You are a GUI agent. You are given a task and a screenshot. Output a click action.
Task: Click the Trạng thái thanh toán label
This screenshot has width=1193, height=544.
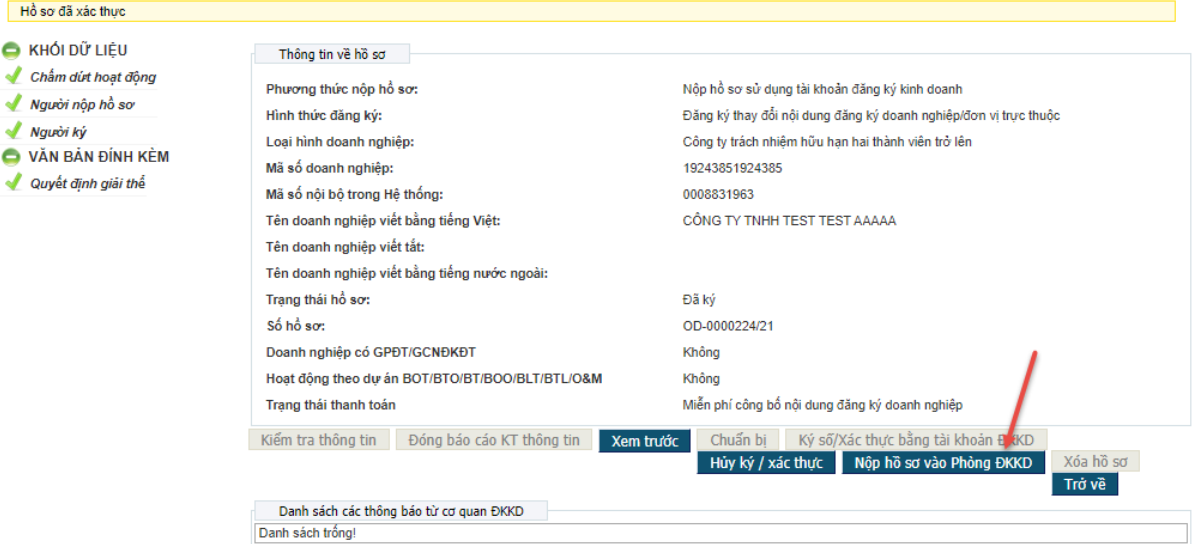point(331,406)
